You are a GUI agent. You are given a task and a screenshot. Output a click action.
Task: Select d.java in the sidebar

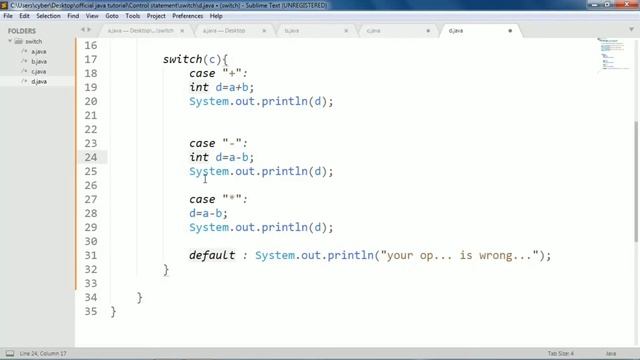coord(39,81)
